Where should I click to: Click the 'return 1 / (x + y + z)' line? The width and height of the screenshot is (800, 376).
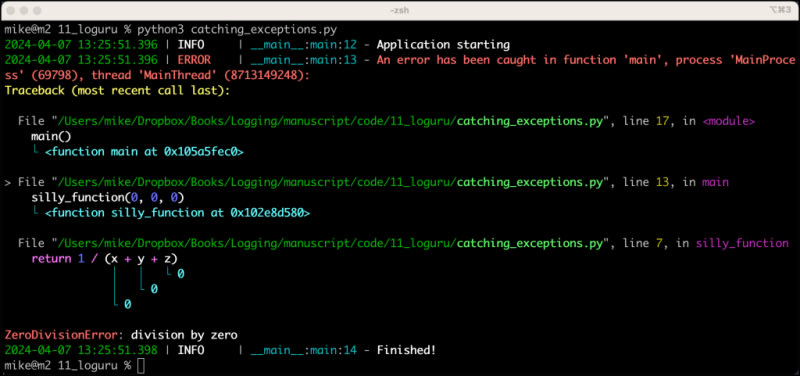(x=105, y=259)
